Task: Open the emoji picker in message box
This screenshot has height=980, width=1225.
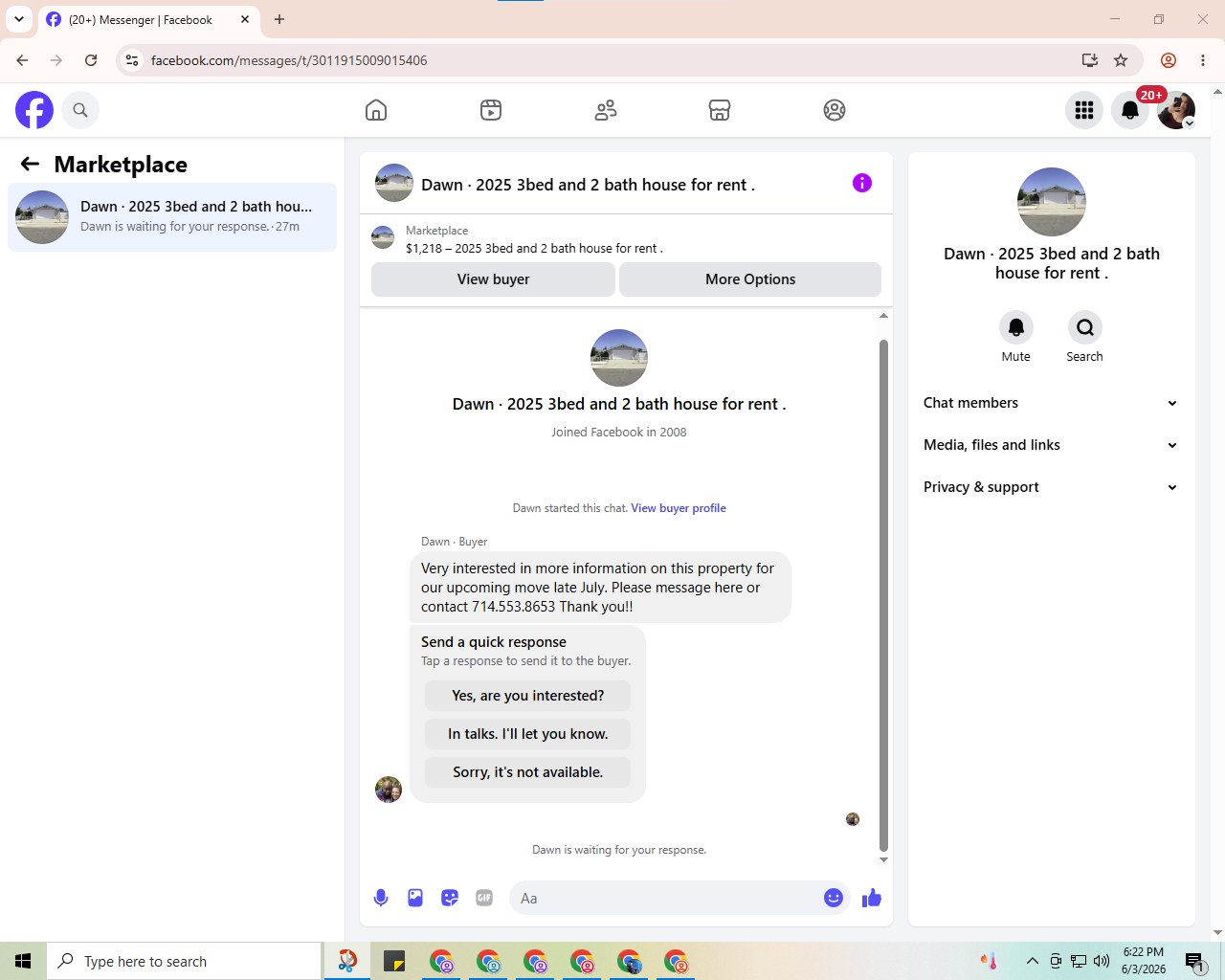Action: click(x=834, y=898)
